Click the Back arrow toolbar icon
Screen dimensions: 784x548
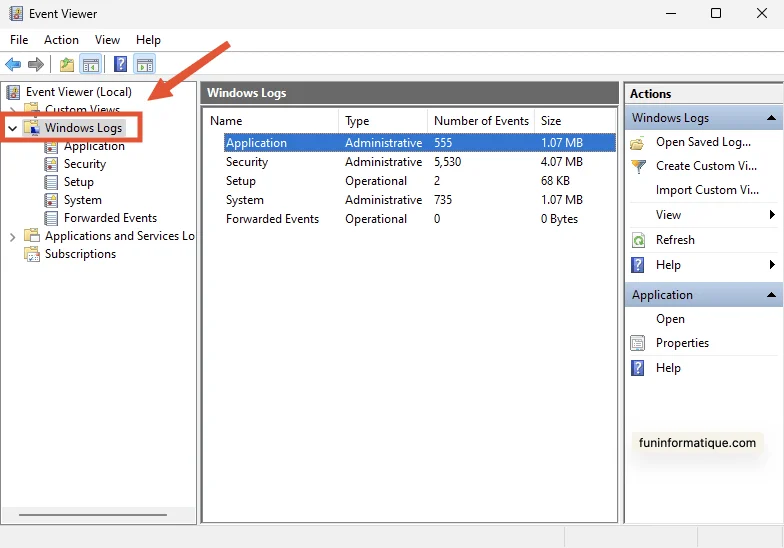(x=13, y=64)
